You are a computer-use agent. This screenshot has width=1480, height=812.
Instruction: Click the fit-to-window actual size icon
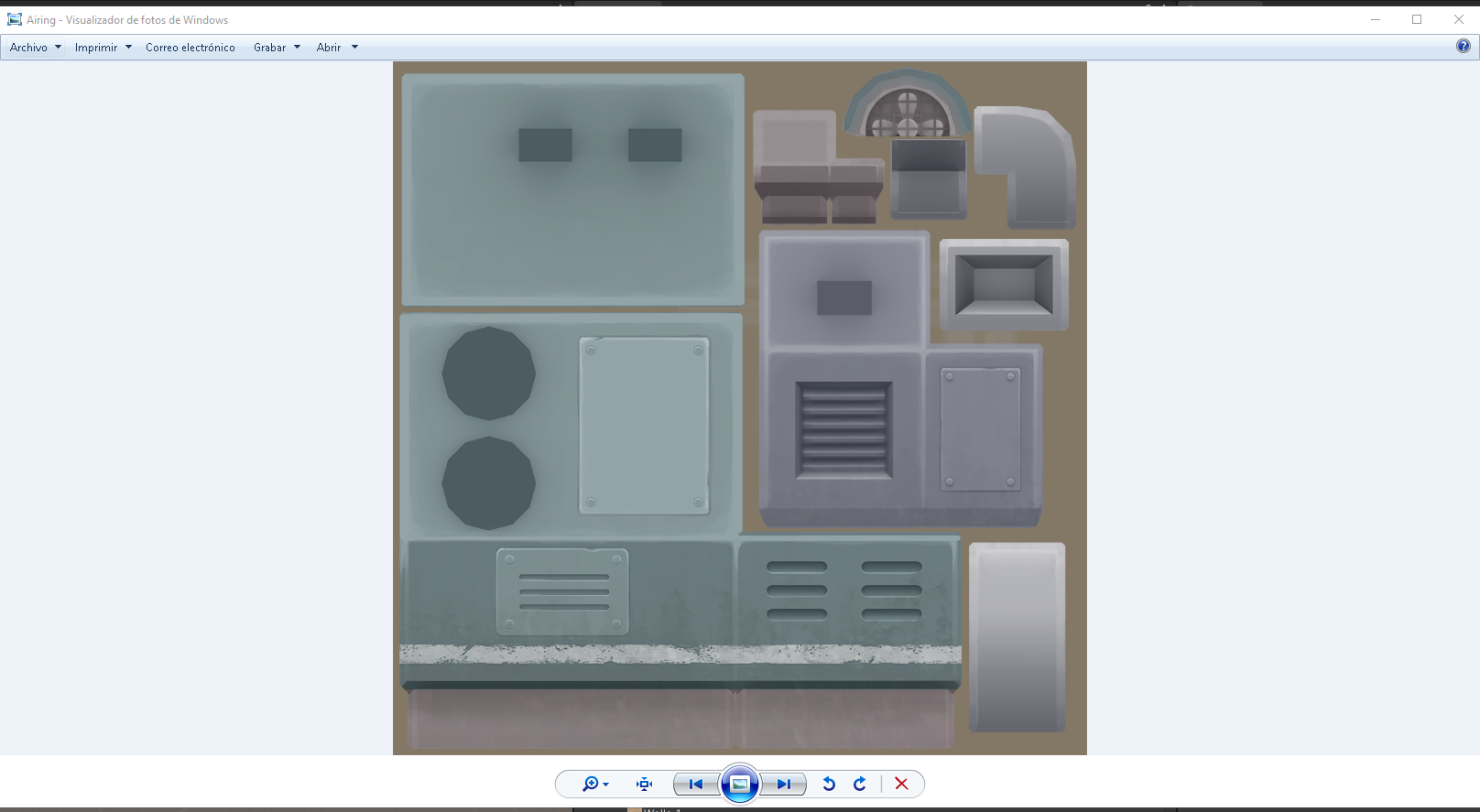[644, 784]
